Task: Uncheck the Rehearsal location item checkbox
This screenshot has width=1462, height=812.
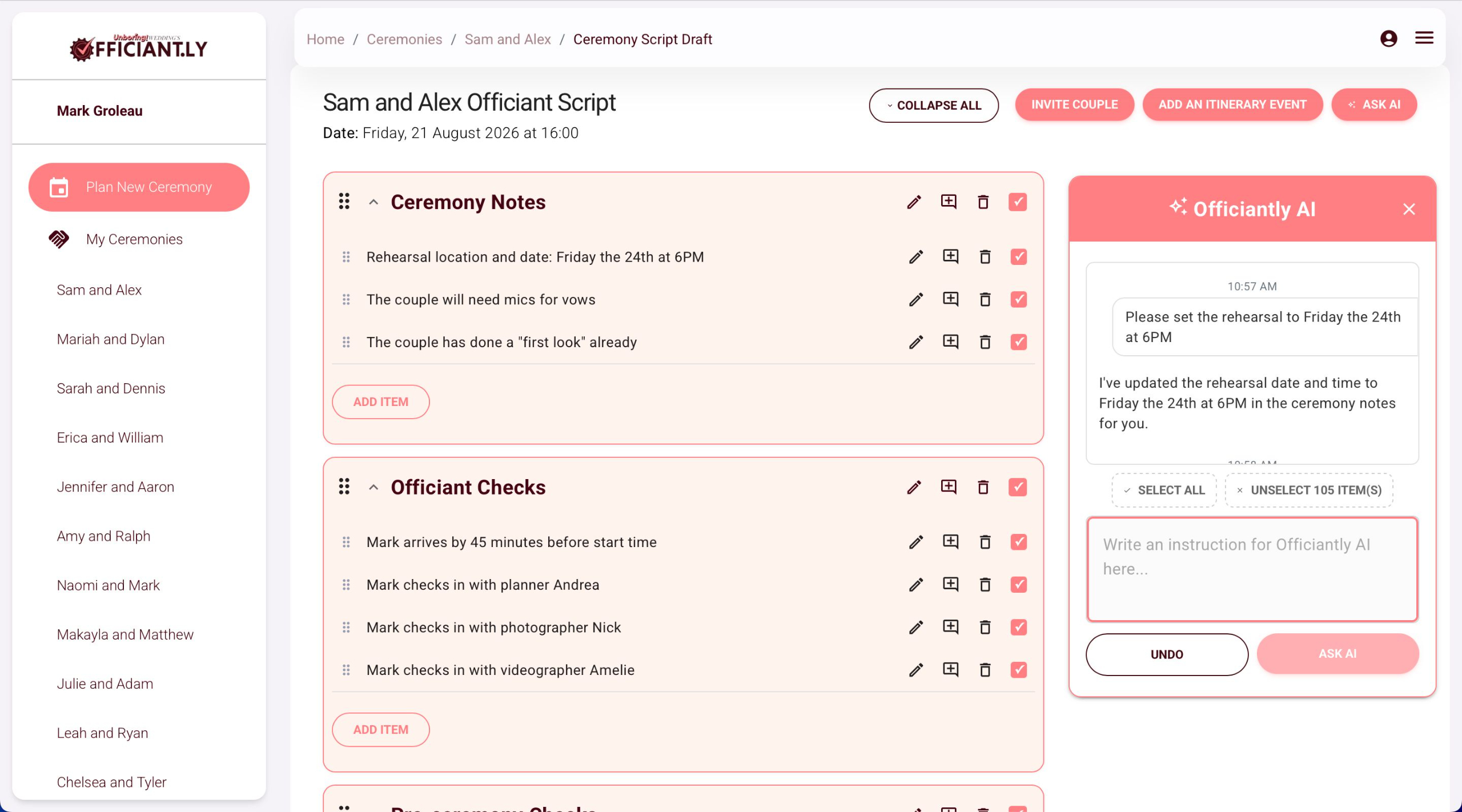Action: pos(1018,257)
